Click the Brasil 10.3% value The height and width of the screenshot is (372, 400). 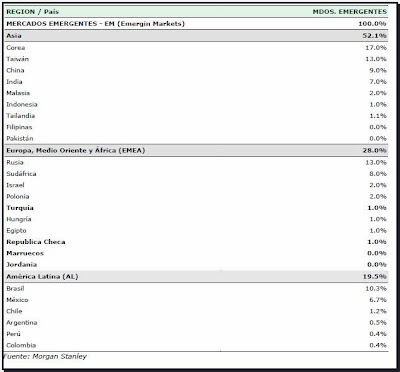tap(376, 288)
